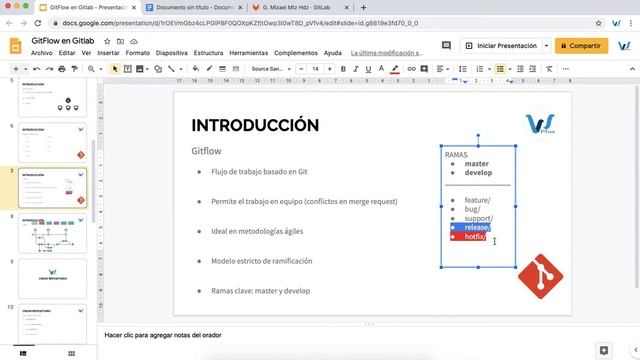This screenshot has height=360, width=640.
Task: Open La última modificación link
Action: coord(387,53)
